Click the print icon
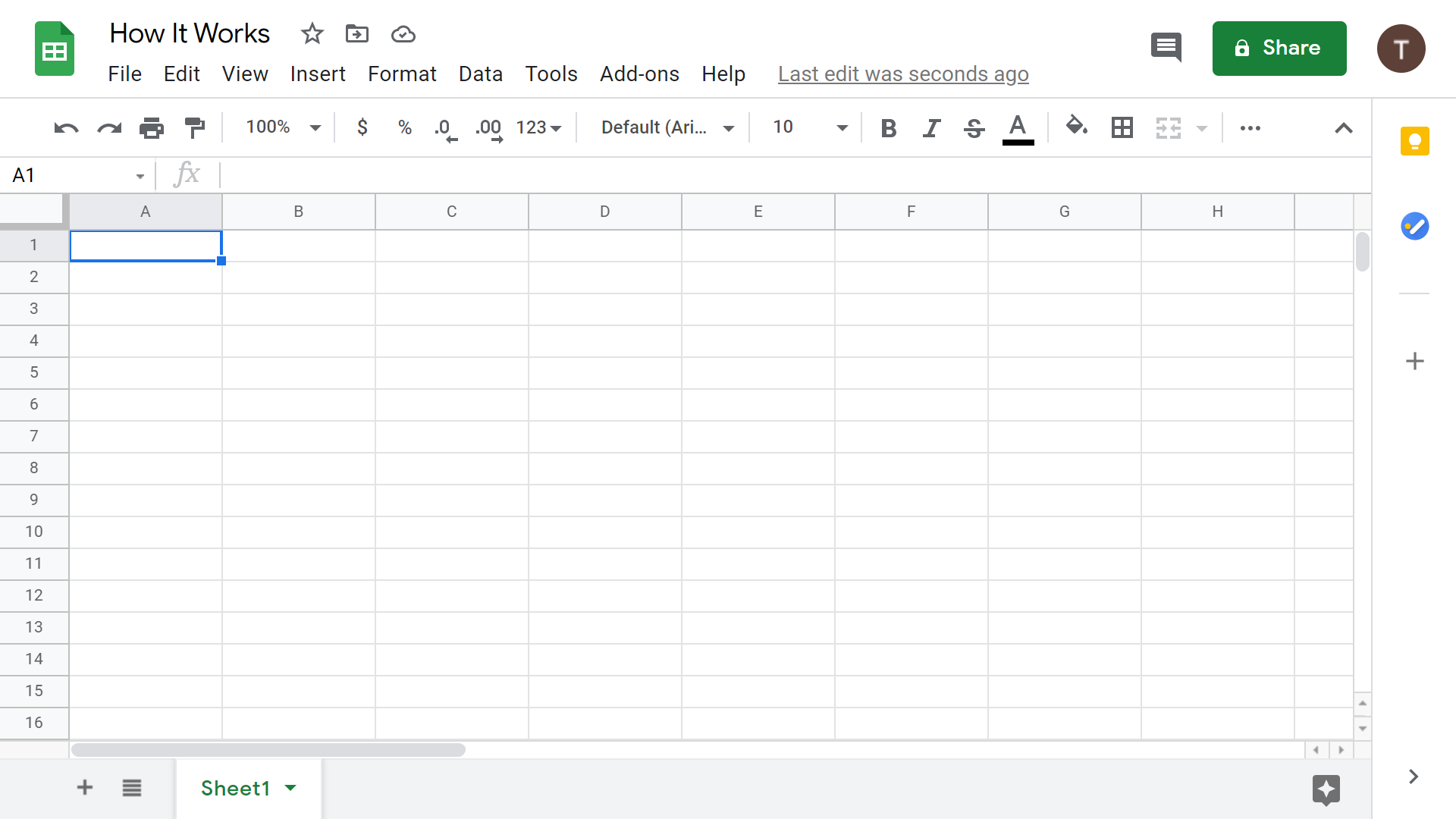The height and width of the screenshot is (819, 1456). click(x=152, y=127)
